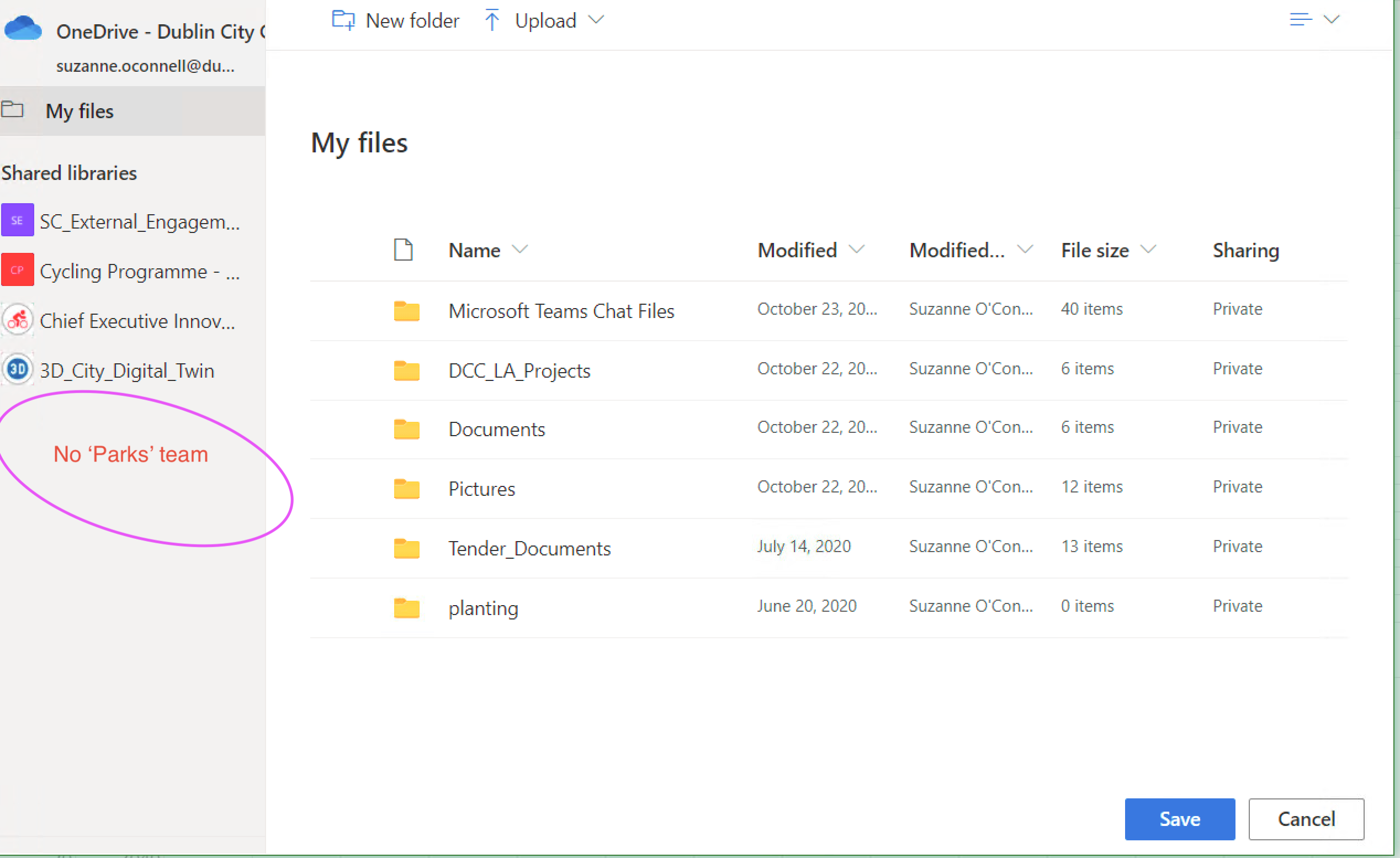Expand the Upload dropdown chevron
Image resolution: width=1400 pixels, height=858 pixels.
pyautogui.click(x=596, y=20)
